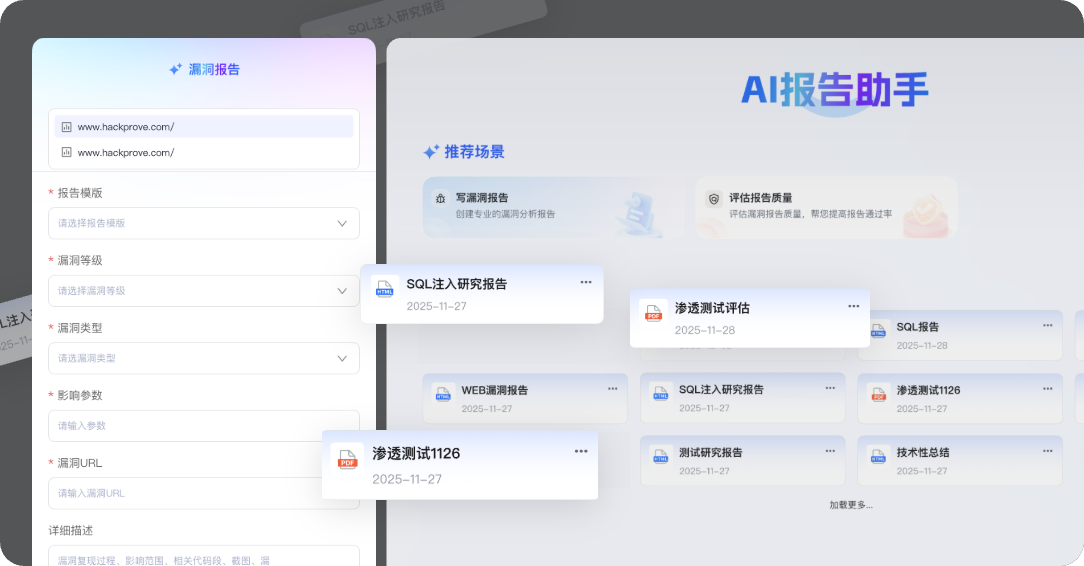Image resolution: width=1084 pixels, height=566 pixels.
Task: Open the 漏洞类型 dropdown
Action: 203,358
